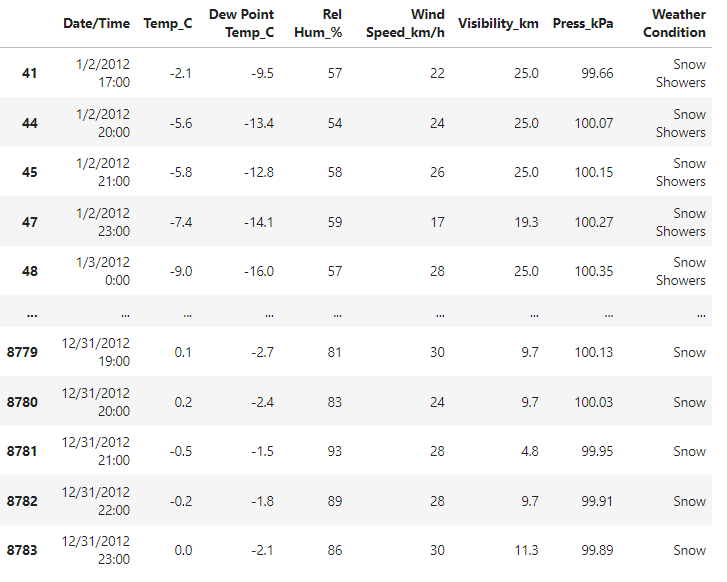Select the pressure value 100.03
The image size is (727, 582).
click(x=590, y=402)
